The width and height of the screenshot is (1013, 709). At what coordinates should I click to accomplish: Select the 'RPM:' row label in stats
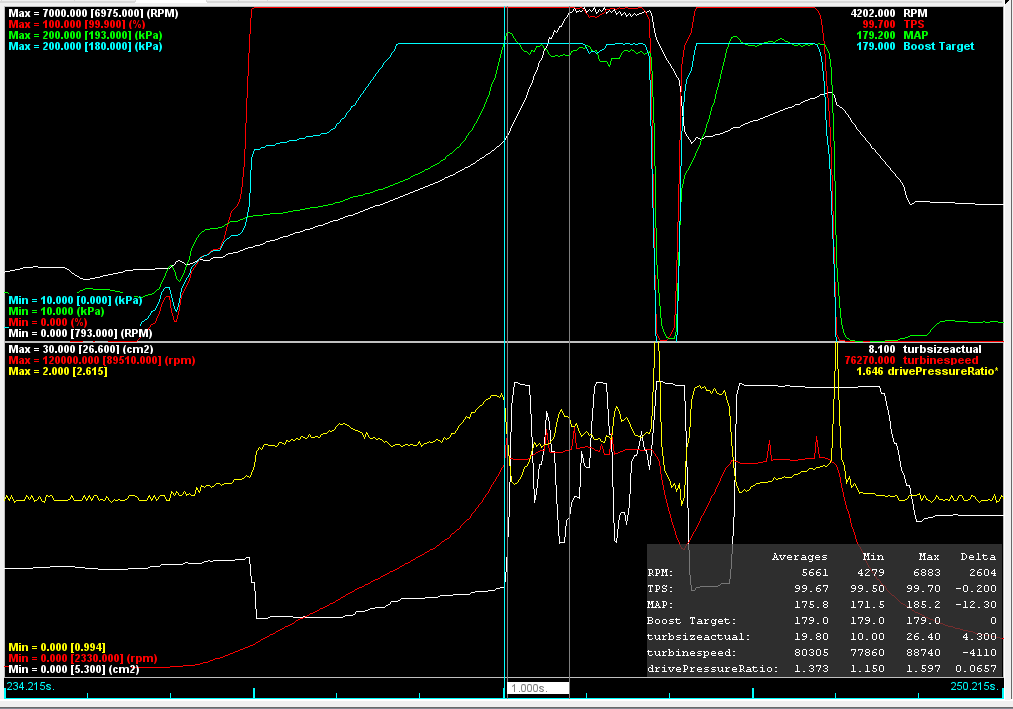[x=660, y=573]
